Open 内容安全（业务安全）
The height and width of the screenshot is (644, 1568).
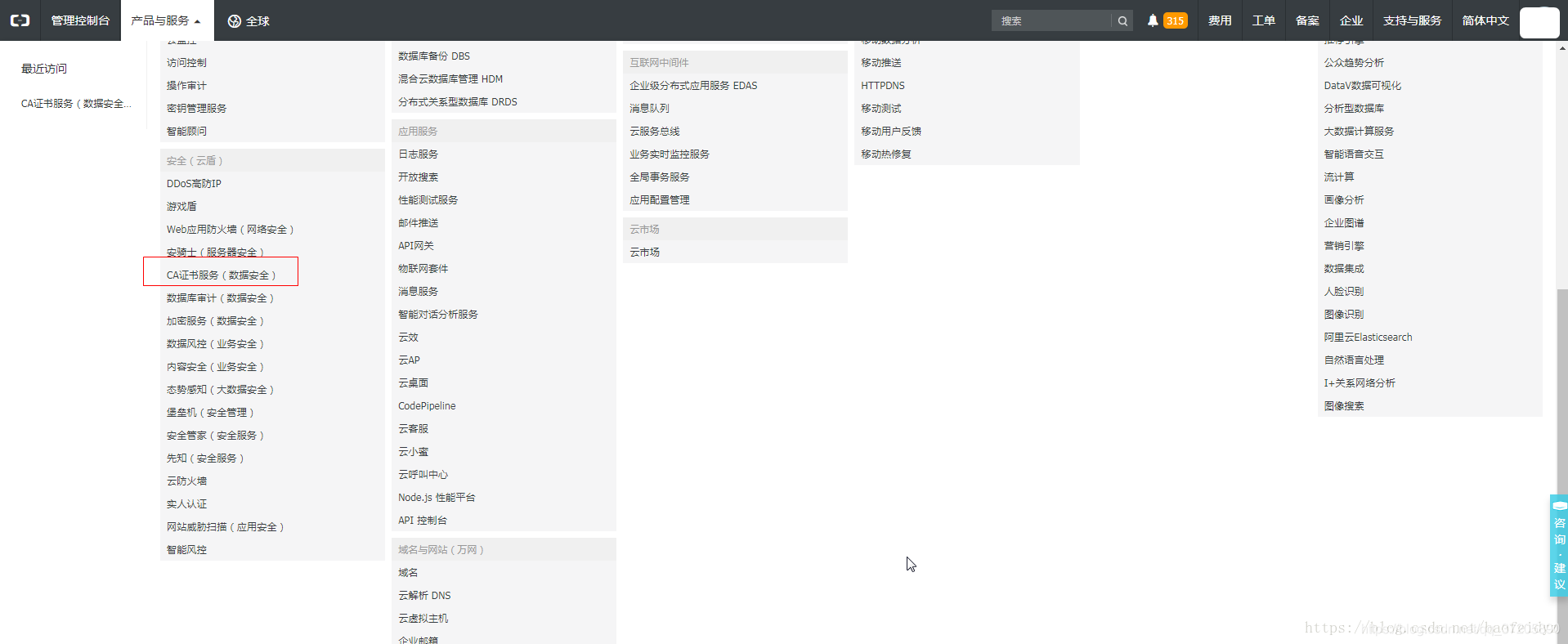pyautogui.click(x=215, y=367)
